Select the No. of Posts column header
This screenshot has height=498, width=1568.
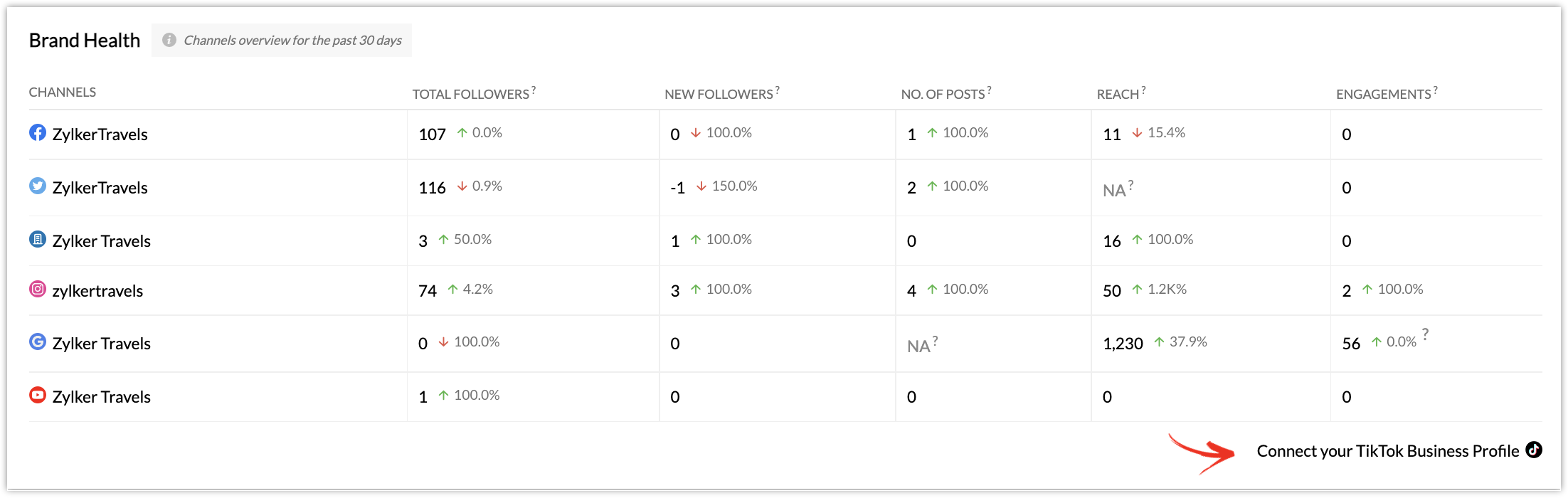pyautogui.click(x=943, y=94)
